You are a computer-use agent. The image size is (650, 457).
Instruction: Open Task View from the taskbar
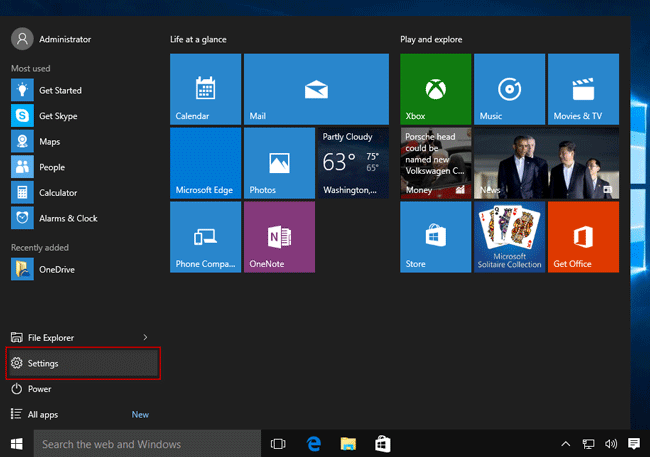pyautogui.click(x=278, y=444)
